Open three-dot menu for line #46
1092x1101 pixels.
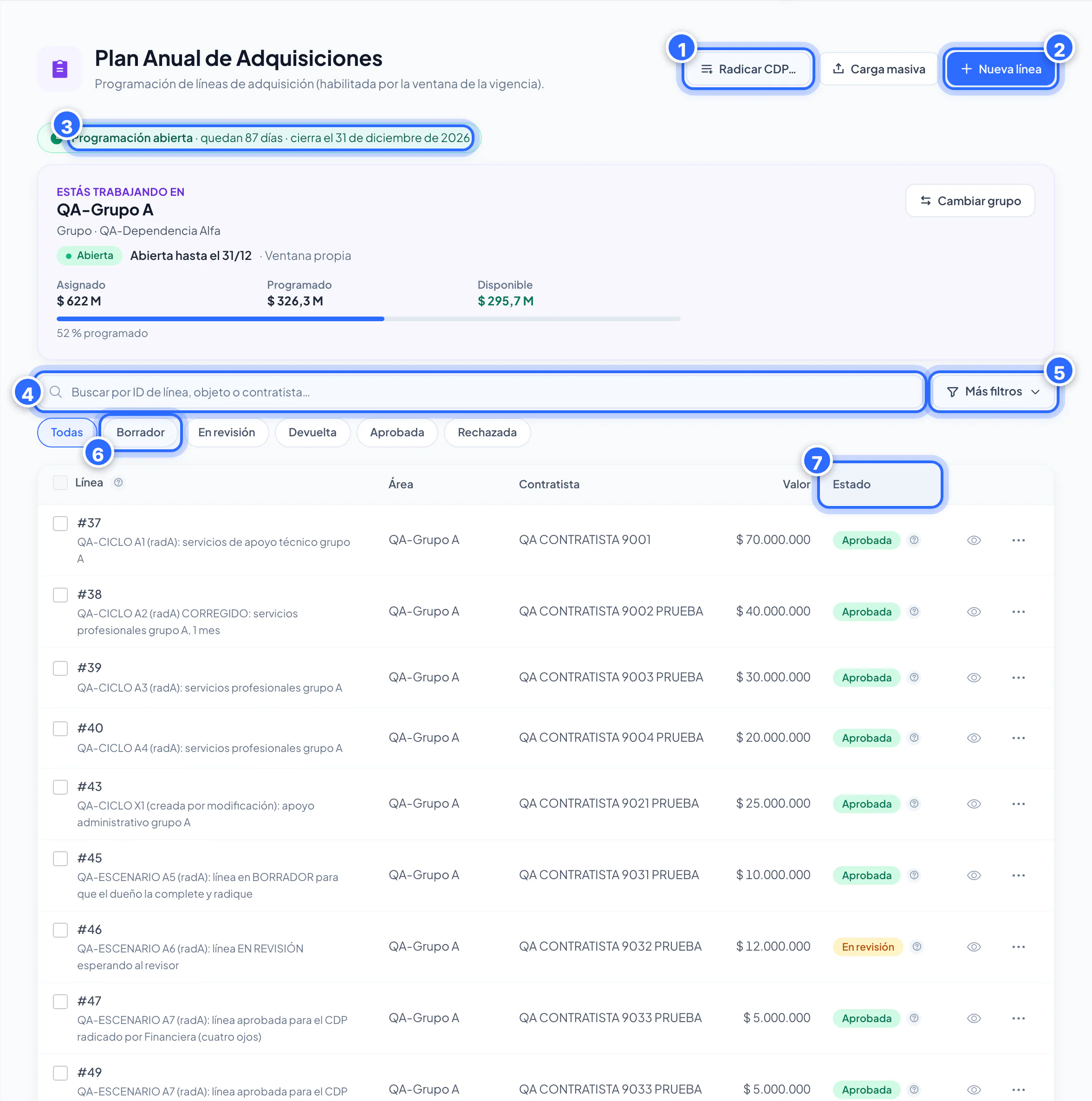(x=1019, y=946)
